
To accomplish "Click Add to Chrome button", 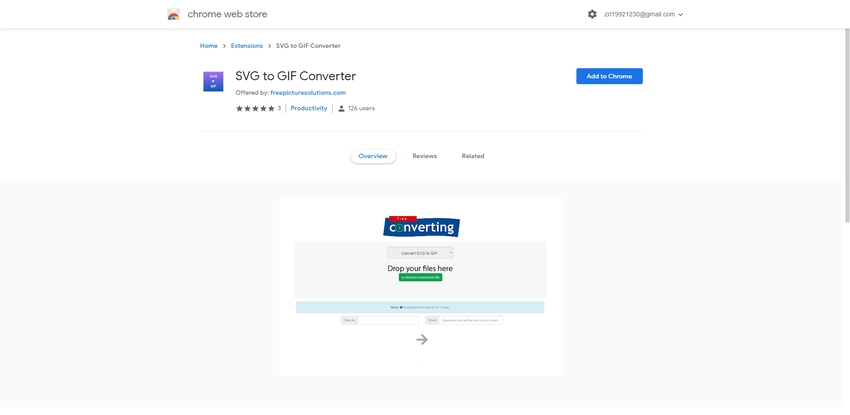I will pos(609,76).
